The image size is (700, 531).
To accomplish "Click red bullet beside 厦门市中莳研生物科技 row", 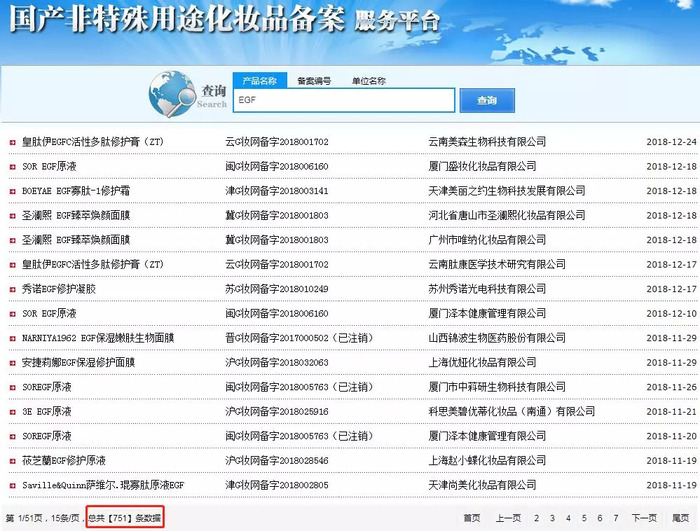I will coord(12,388).
